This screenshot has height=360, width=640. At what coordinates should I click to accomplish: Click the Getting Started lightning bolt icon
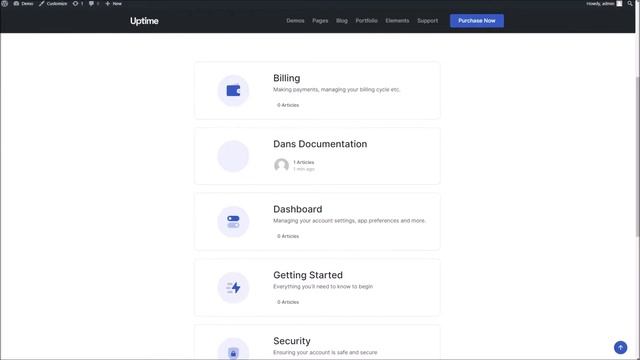click(x=233, y=287)
